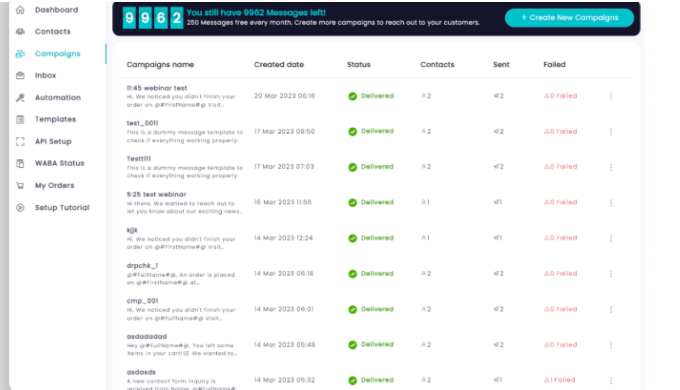This screenshot has width=680, height=390.
Task: Click the My Orders cart icon
Action: (20, 186)
